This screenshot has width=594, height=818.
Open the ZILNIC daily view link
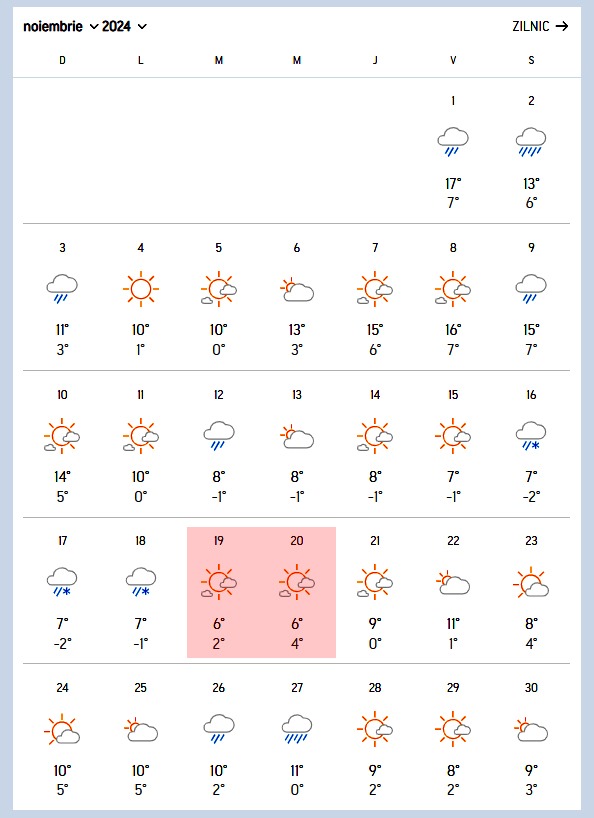point(540,26)
